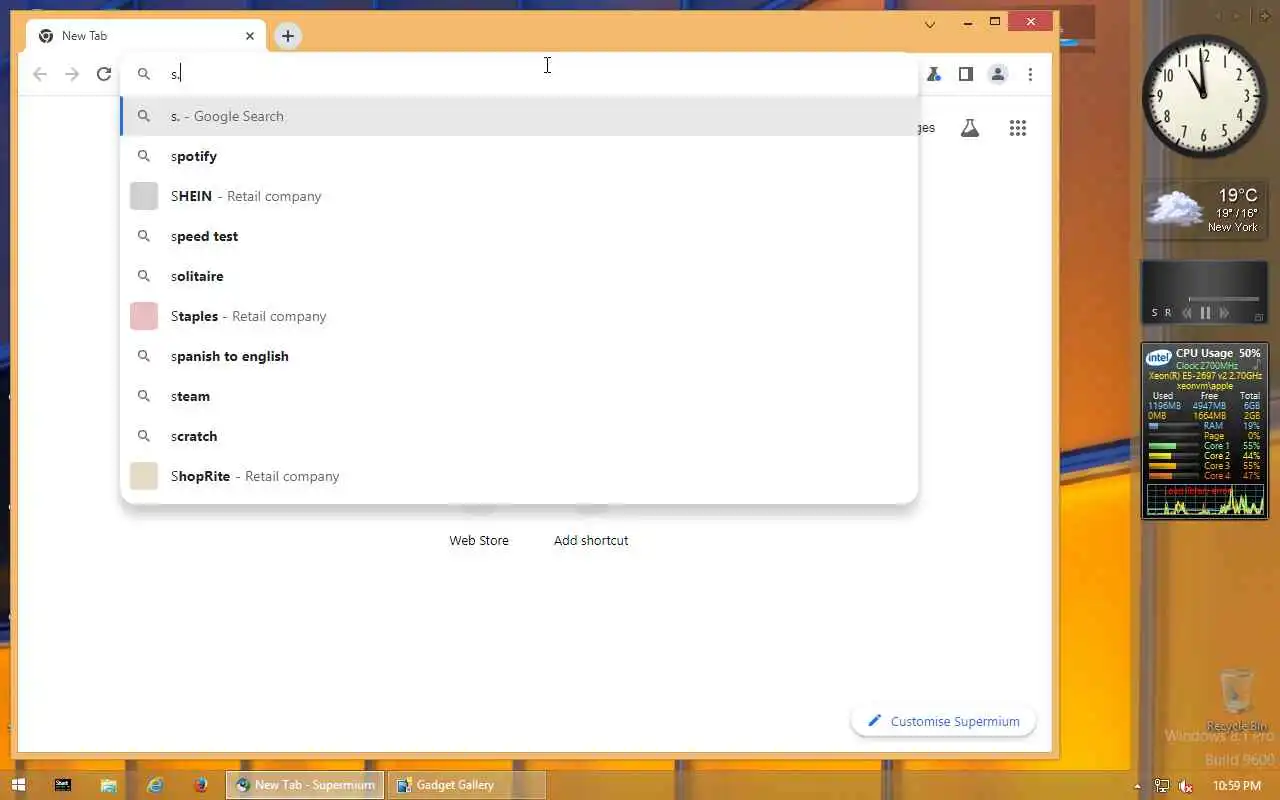Select the Staples Retail company suggestion
This screenshot has width=1280, height=800.
point(519,316)
